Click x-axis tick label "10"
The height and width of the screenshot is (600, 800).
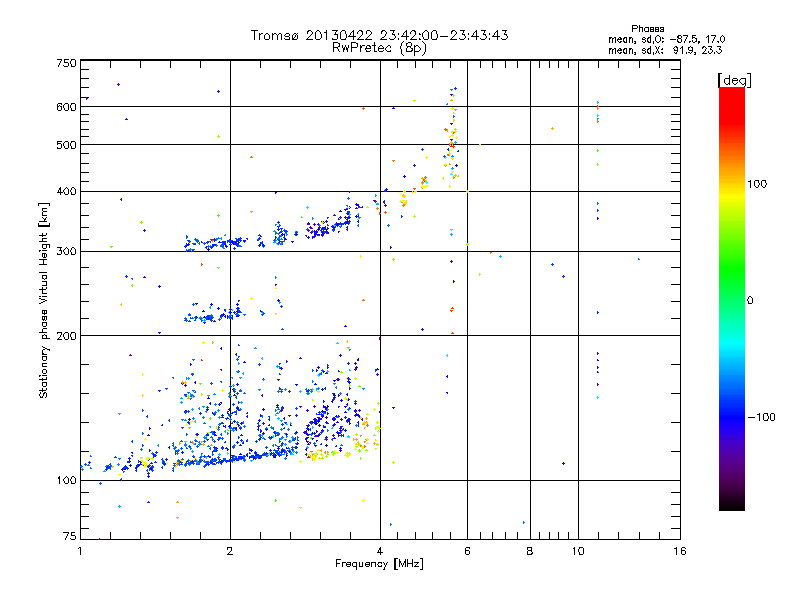tap(578, 551)
